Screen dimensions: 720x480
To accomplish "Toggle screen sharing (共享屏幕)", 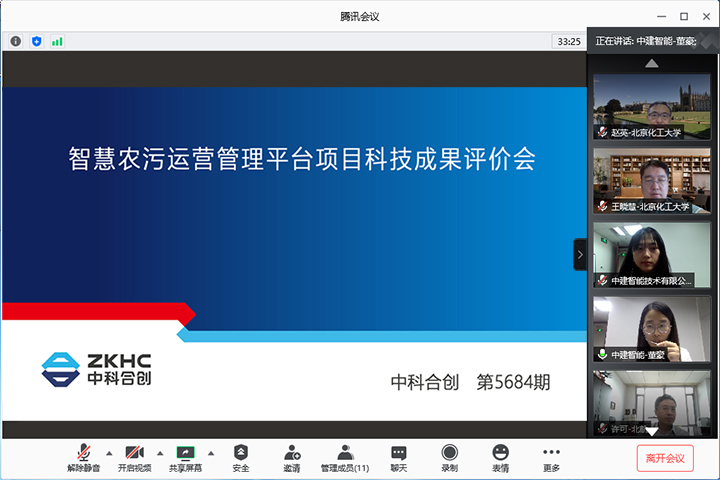I will 185,453.
